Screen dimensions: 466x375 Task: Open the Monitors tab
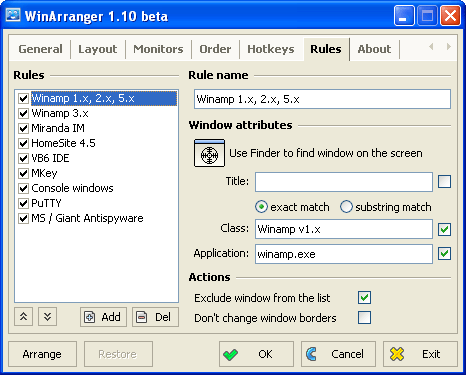click(158, 49)
